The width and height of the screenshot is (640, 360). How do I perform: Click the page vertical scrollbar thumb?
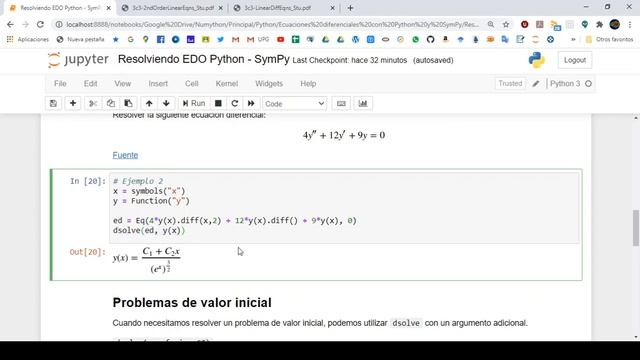(636, 228)
